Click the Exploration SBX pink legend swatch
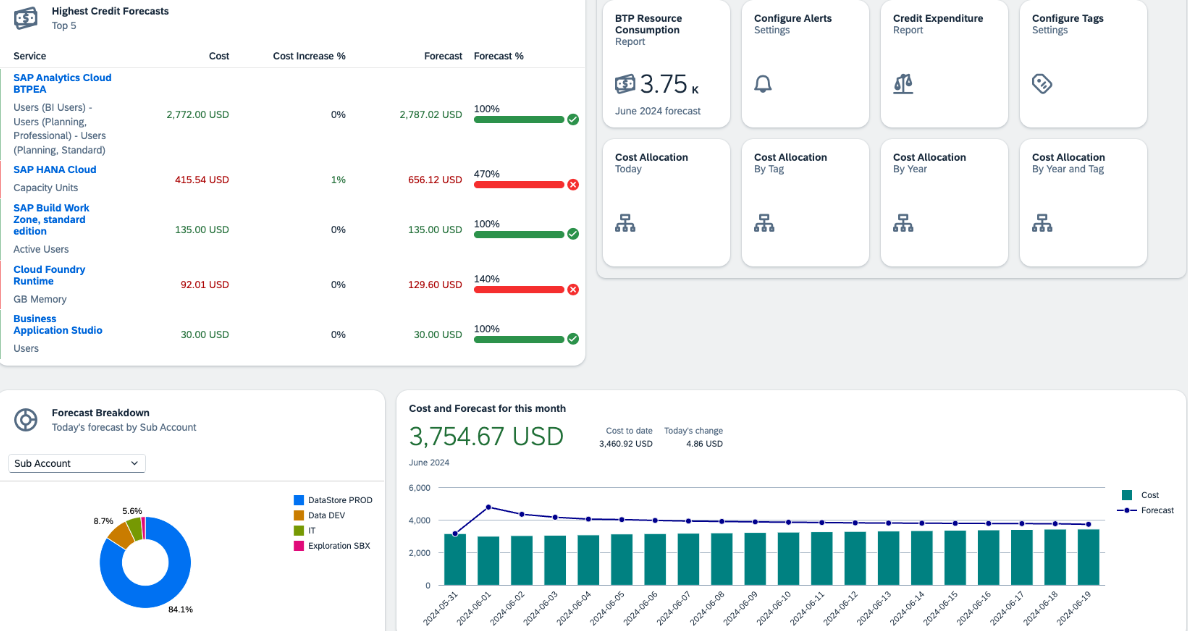This screenshot has width=1188, height=631. tap(298, 546)
